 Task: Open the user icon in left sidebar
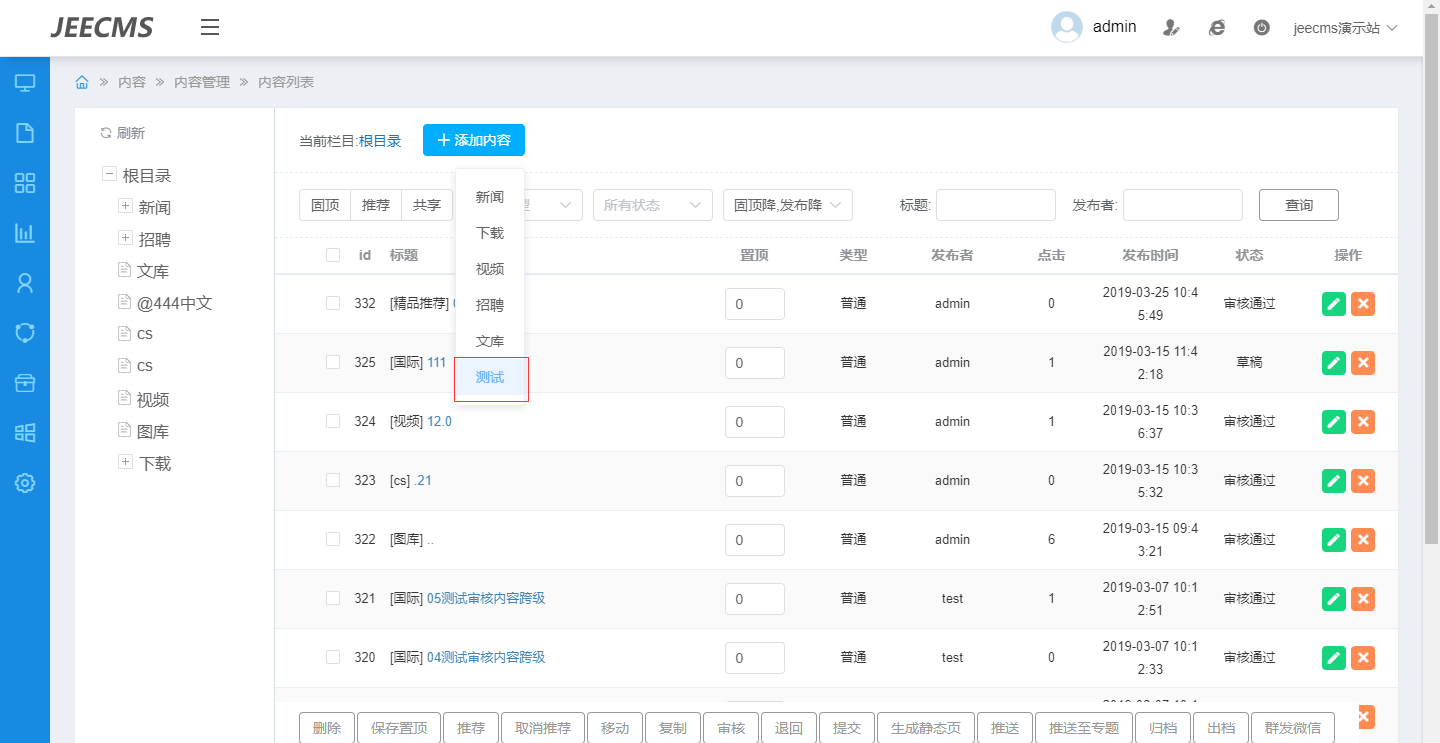click(25, 283)
